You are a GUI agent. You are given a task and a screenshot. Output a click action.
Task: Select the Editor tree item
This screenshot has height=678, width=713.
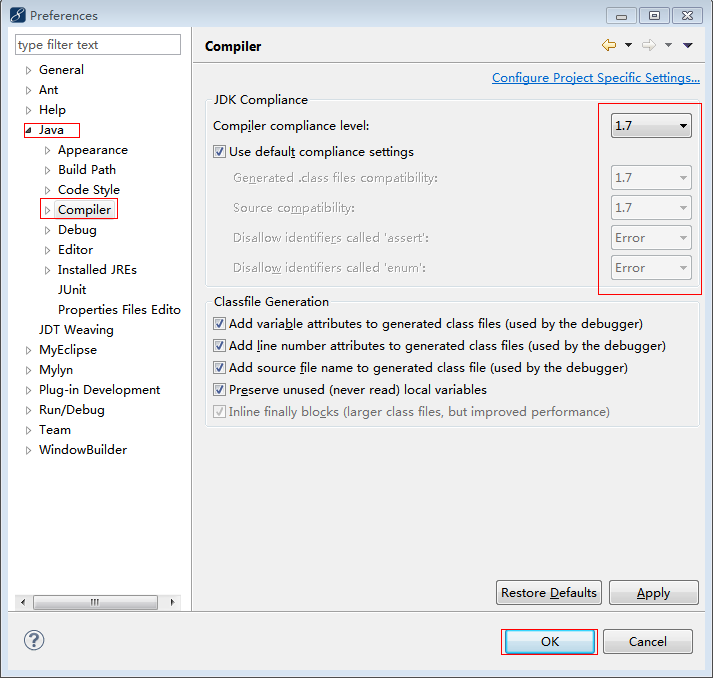coord(75,250)
